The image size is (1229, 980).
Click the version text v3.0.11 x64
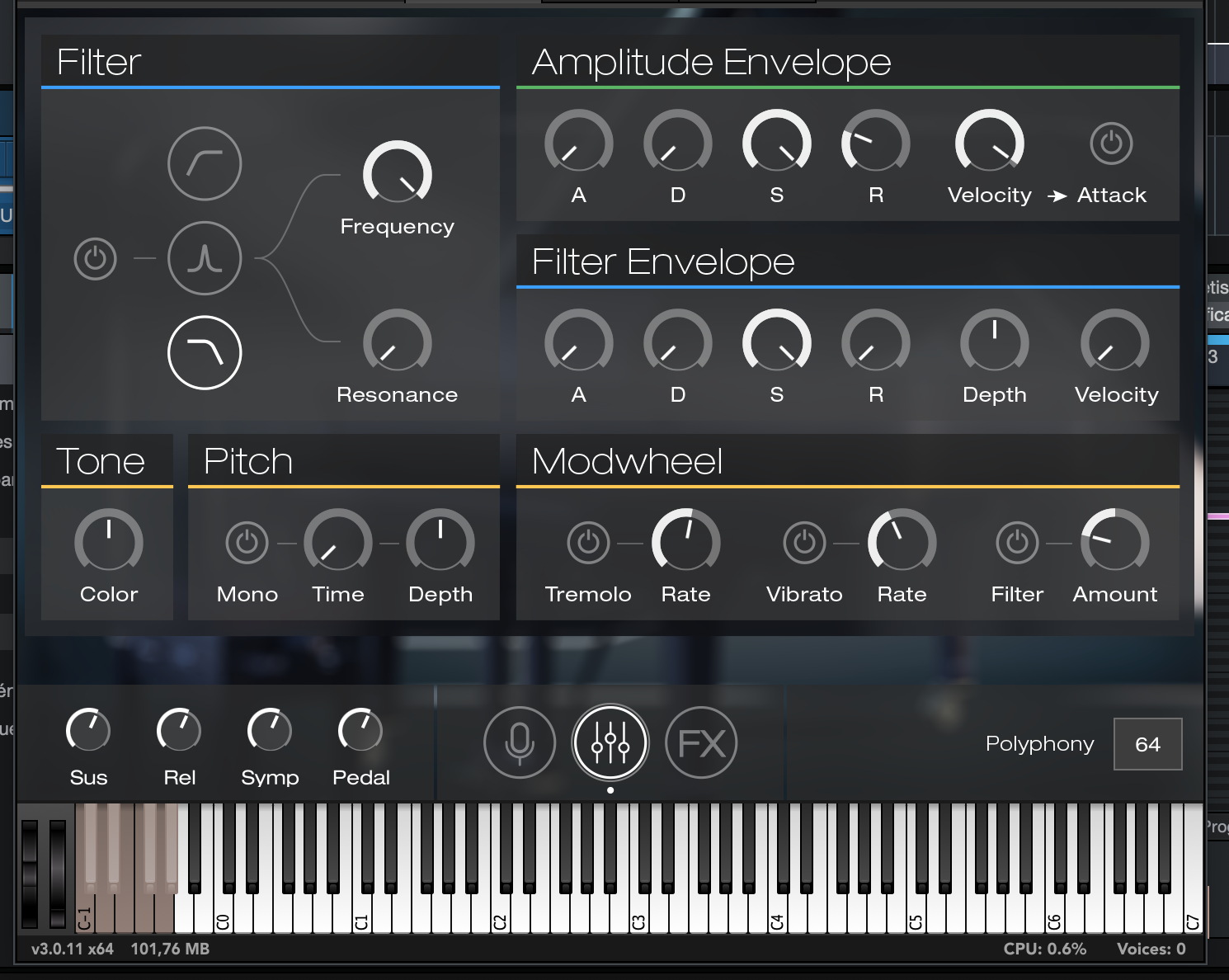click(73, 949)
